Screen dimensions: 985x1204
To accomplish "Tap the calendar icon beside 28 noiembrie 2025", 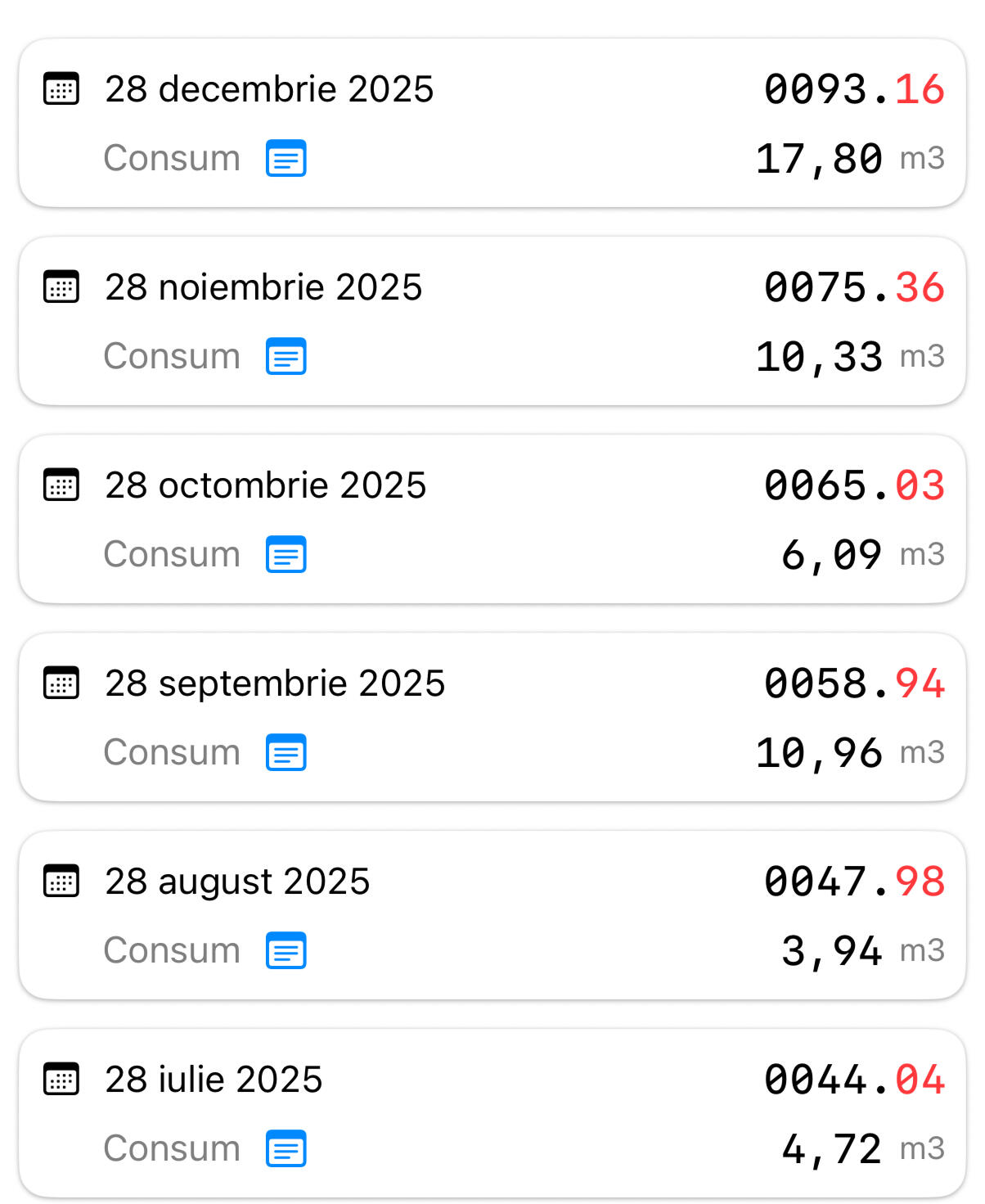I will pyautogui.click(x=61, y=287).
